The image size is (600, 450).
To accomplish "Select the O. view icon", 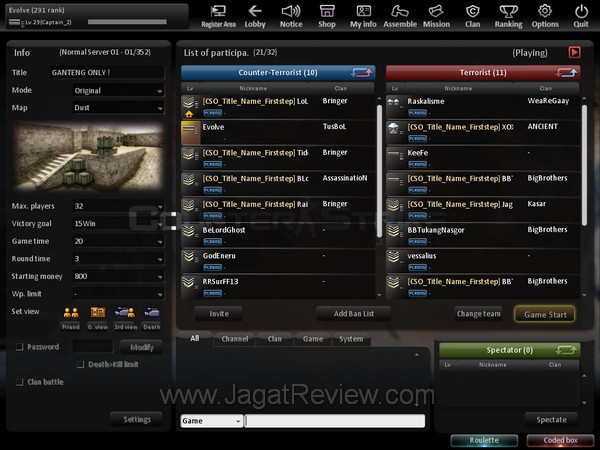I will (x=98, y=313).
